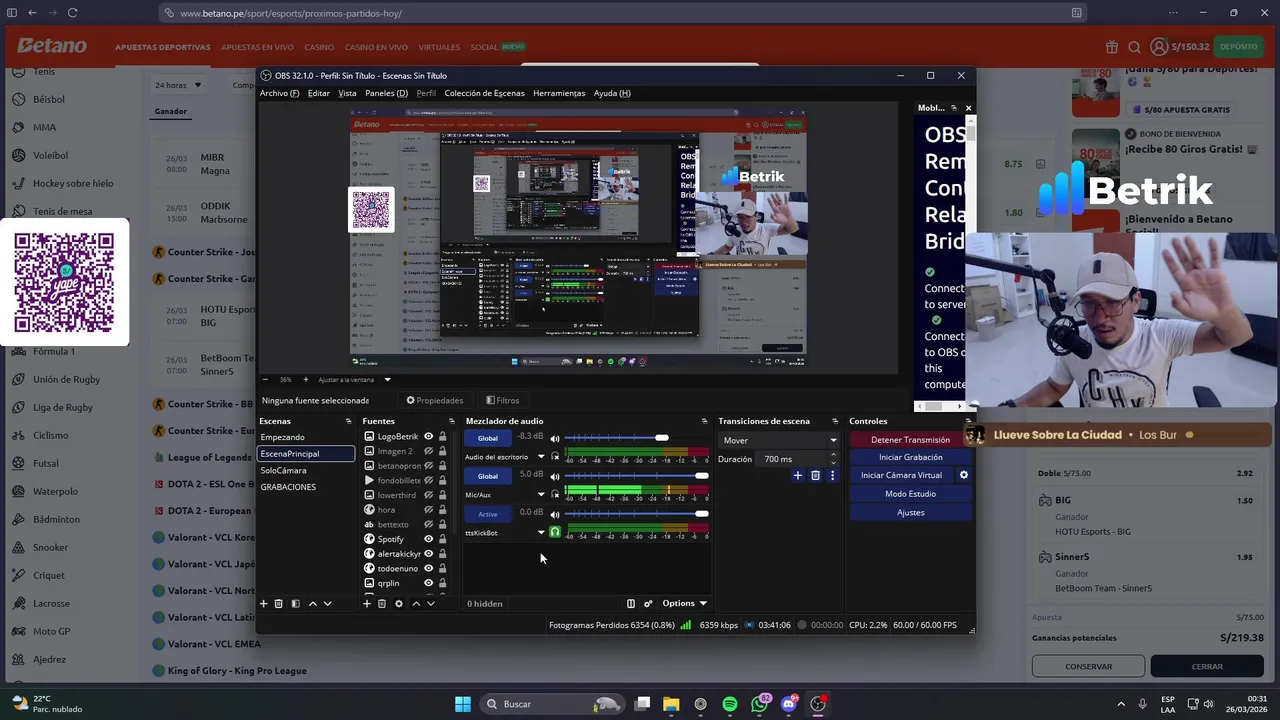
Task: Unlock the LogoBetrik source lock
Action: point(442,436)
